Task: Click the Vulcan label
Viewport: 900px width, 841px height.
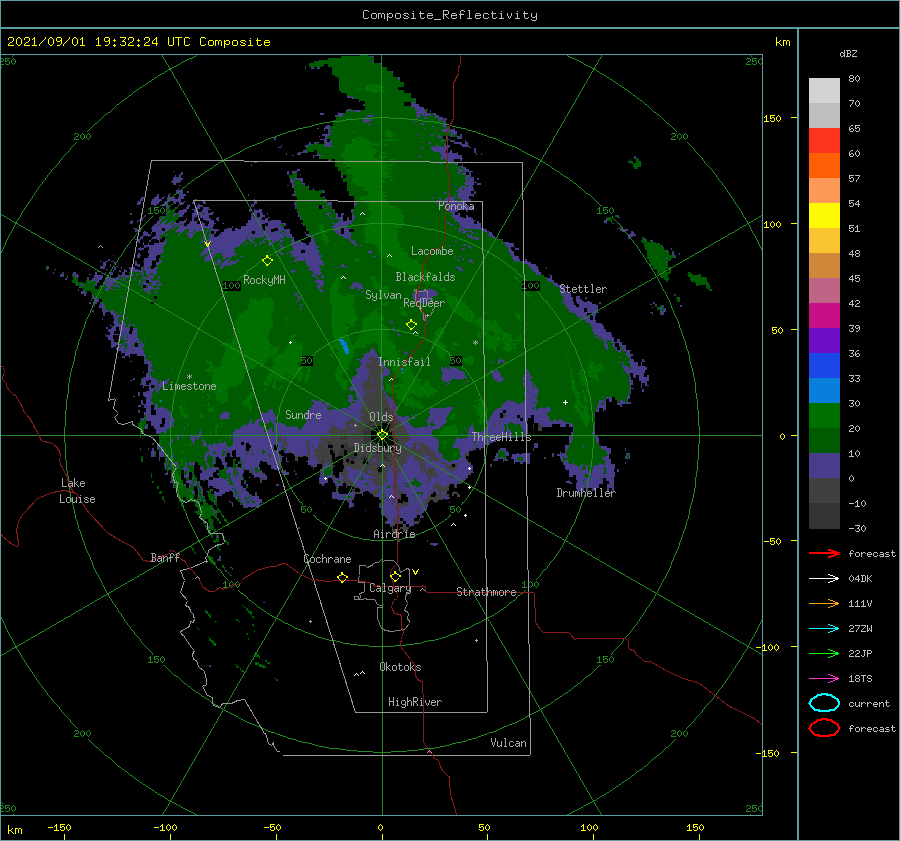Action: tap(509, 743)
